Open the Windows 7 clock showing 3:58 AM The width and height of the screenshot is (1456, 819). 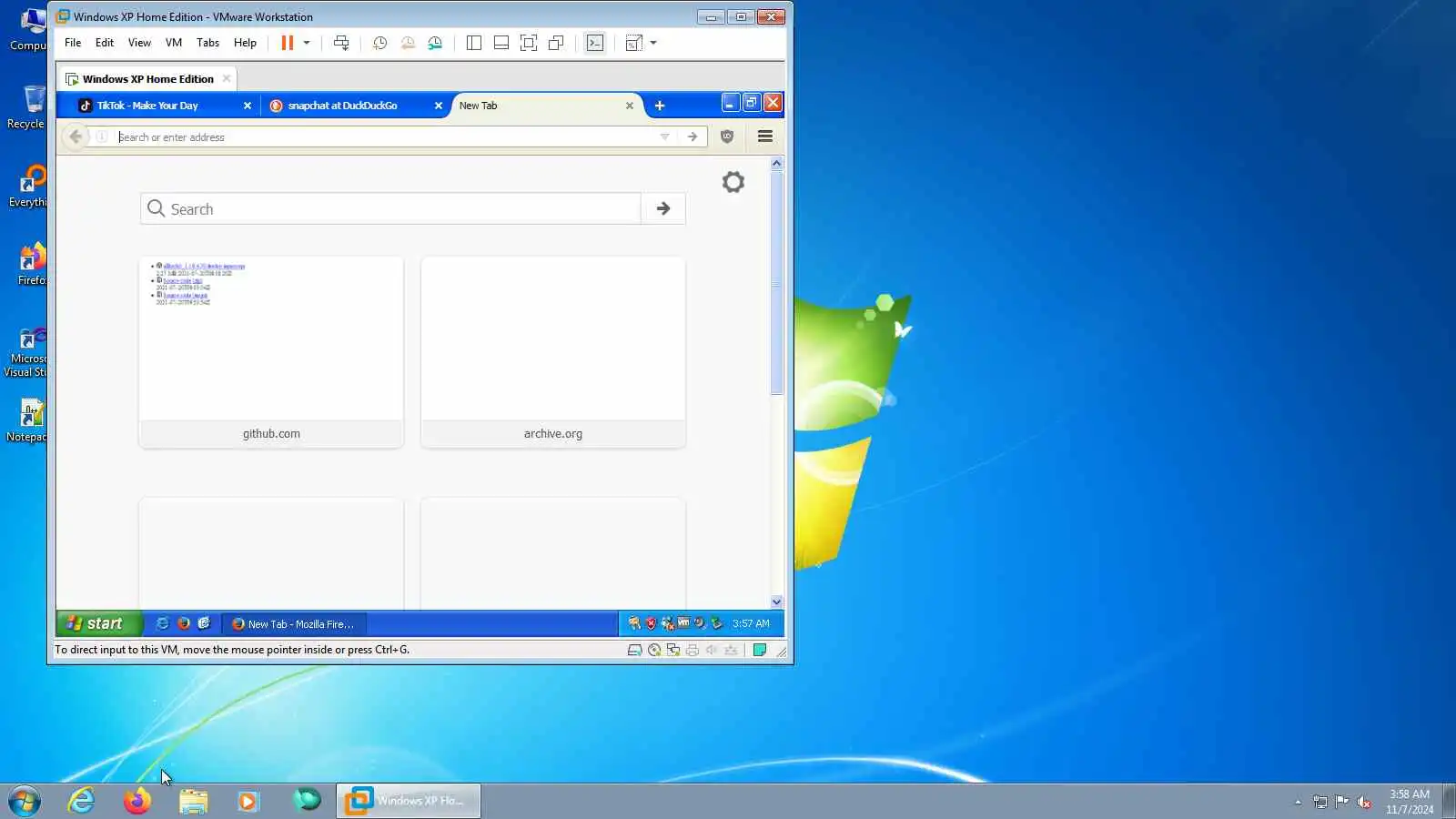1410,801
